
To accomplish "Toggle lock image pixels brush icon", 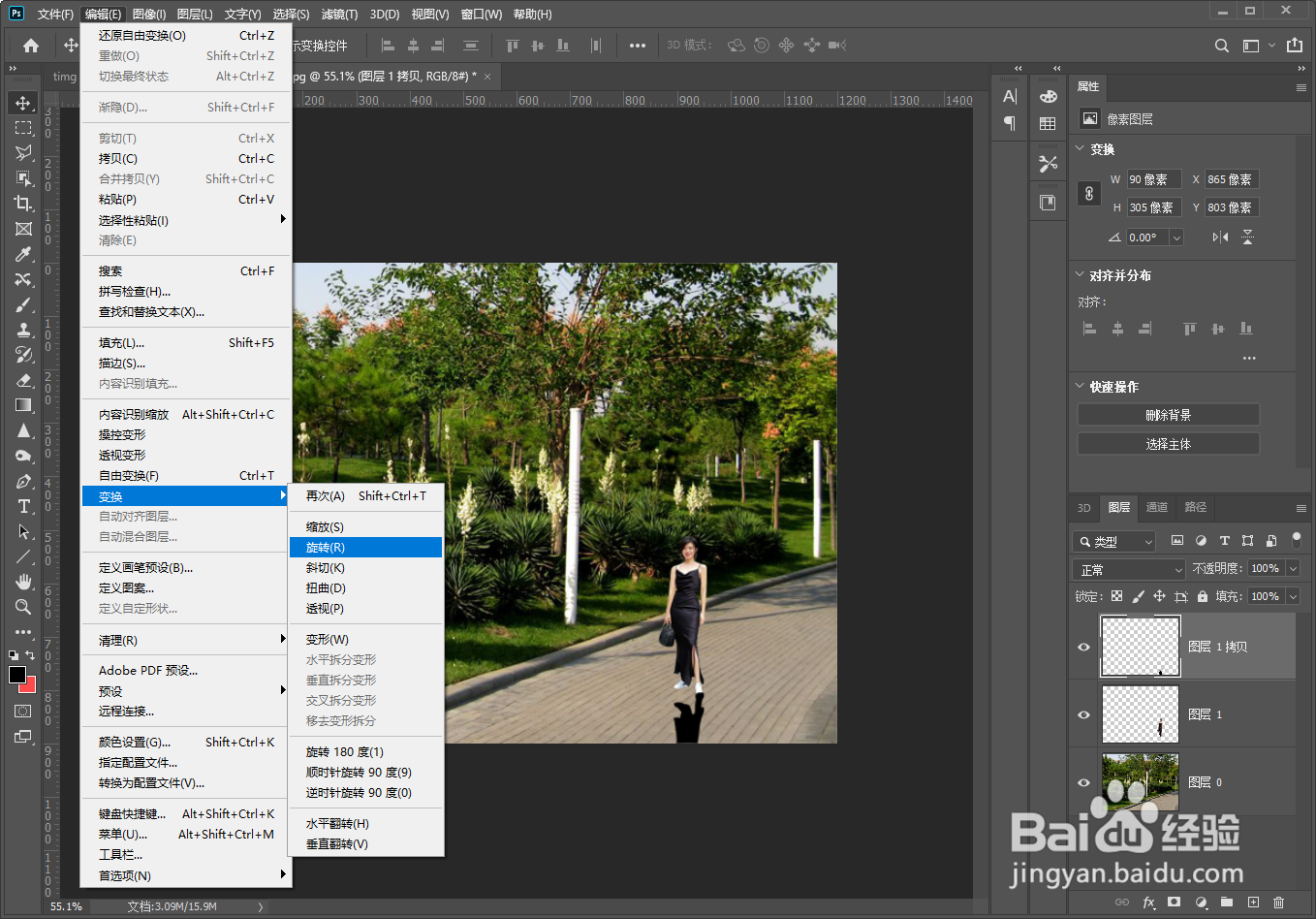I will [x=1138, y=596].
